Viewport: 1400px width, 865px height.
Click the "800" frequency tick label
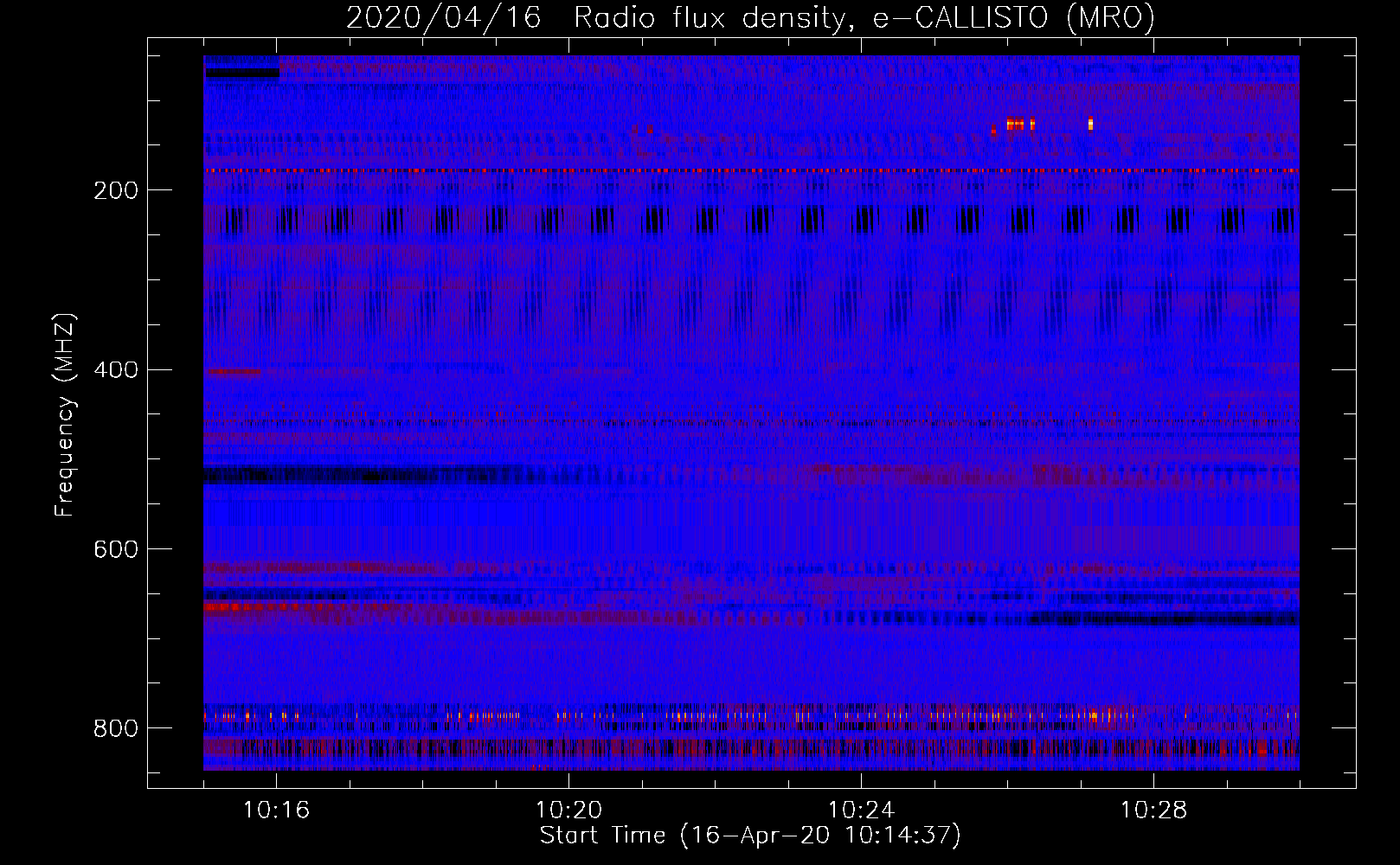coord(116,729)
